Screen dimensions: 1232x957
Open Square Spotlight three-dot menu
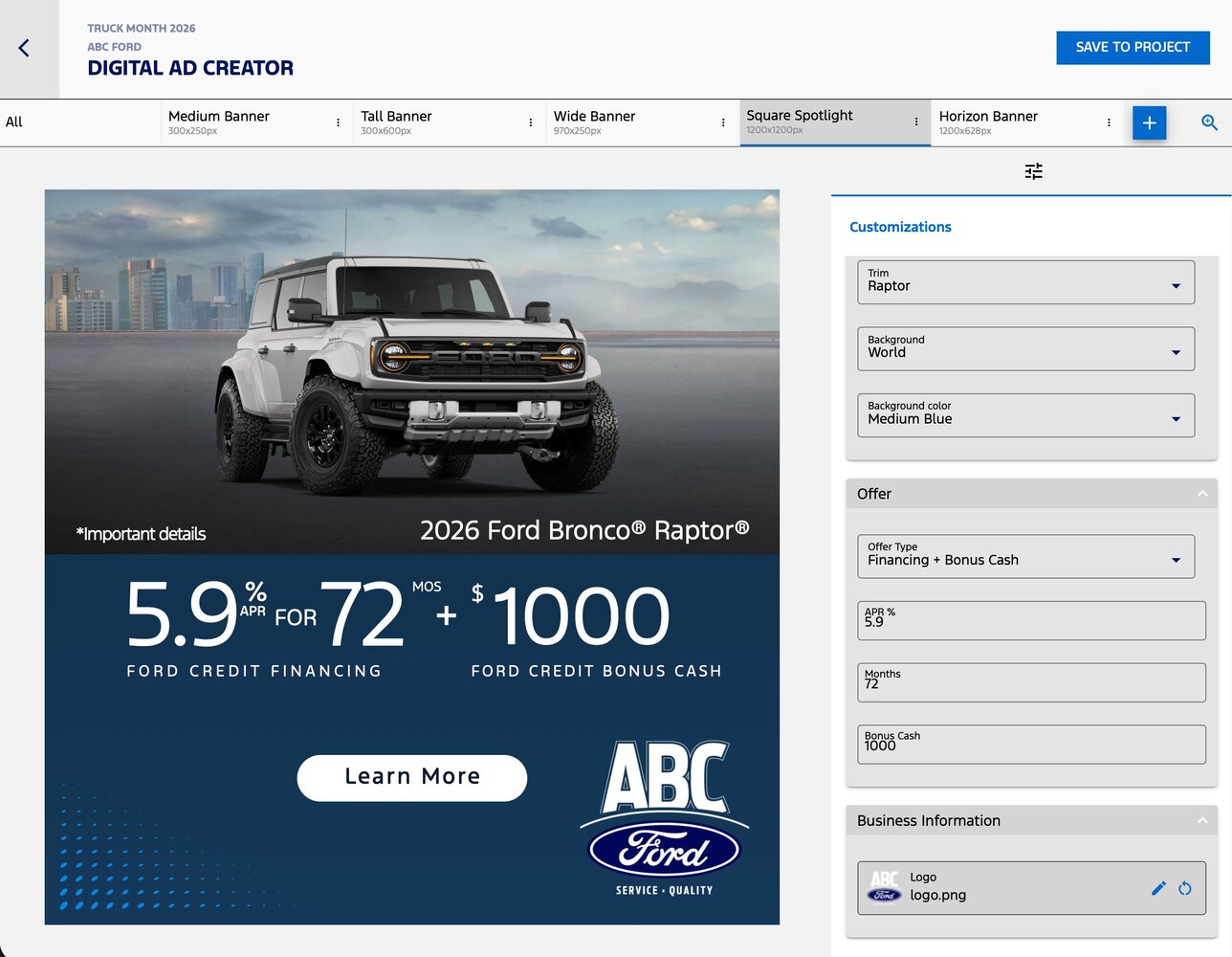point(915,122)
